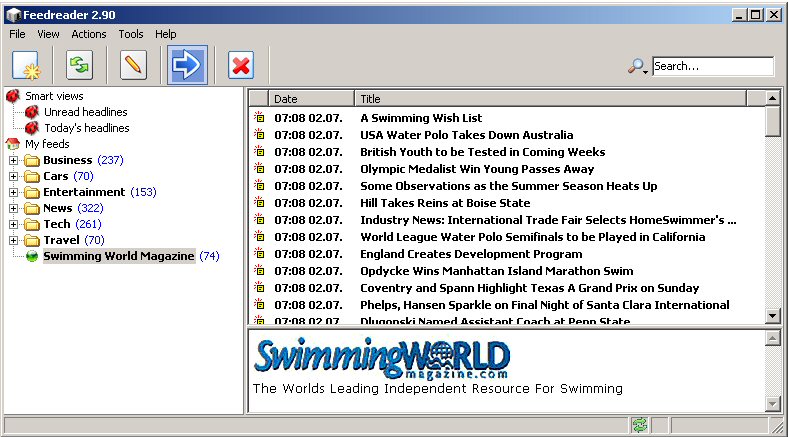This screenshot has height=437, width=788.
Task: Select Unread headlines smart view
Action: [x=85, y=112]
